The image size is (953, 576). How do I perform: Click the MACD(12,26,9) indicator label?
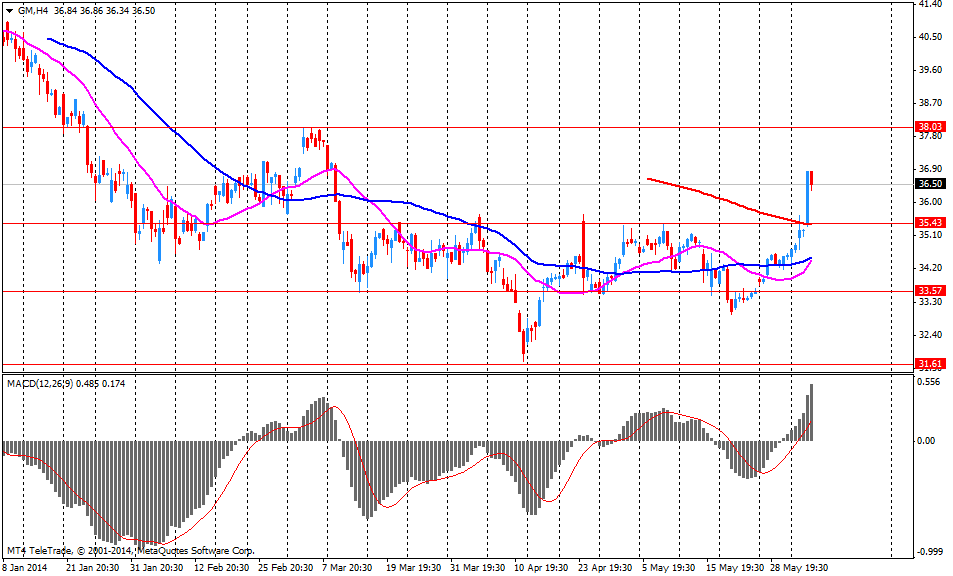[40, 383]
